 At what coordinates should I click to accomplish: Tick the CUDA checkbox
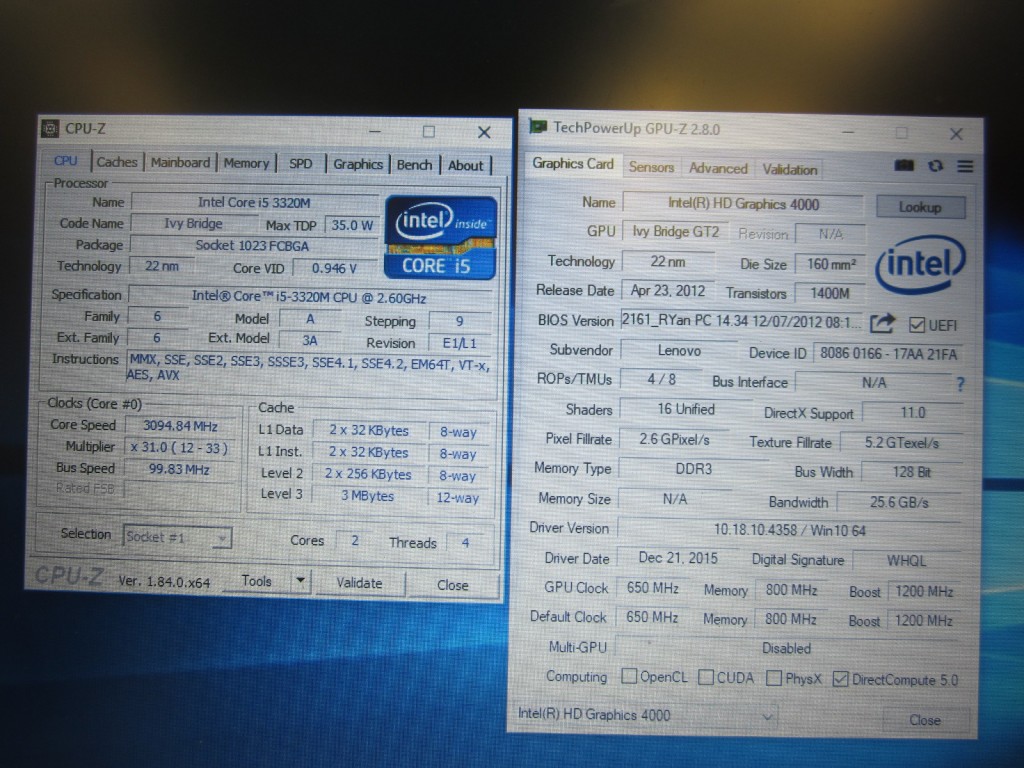click(706, 677)
